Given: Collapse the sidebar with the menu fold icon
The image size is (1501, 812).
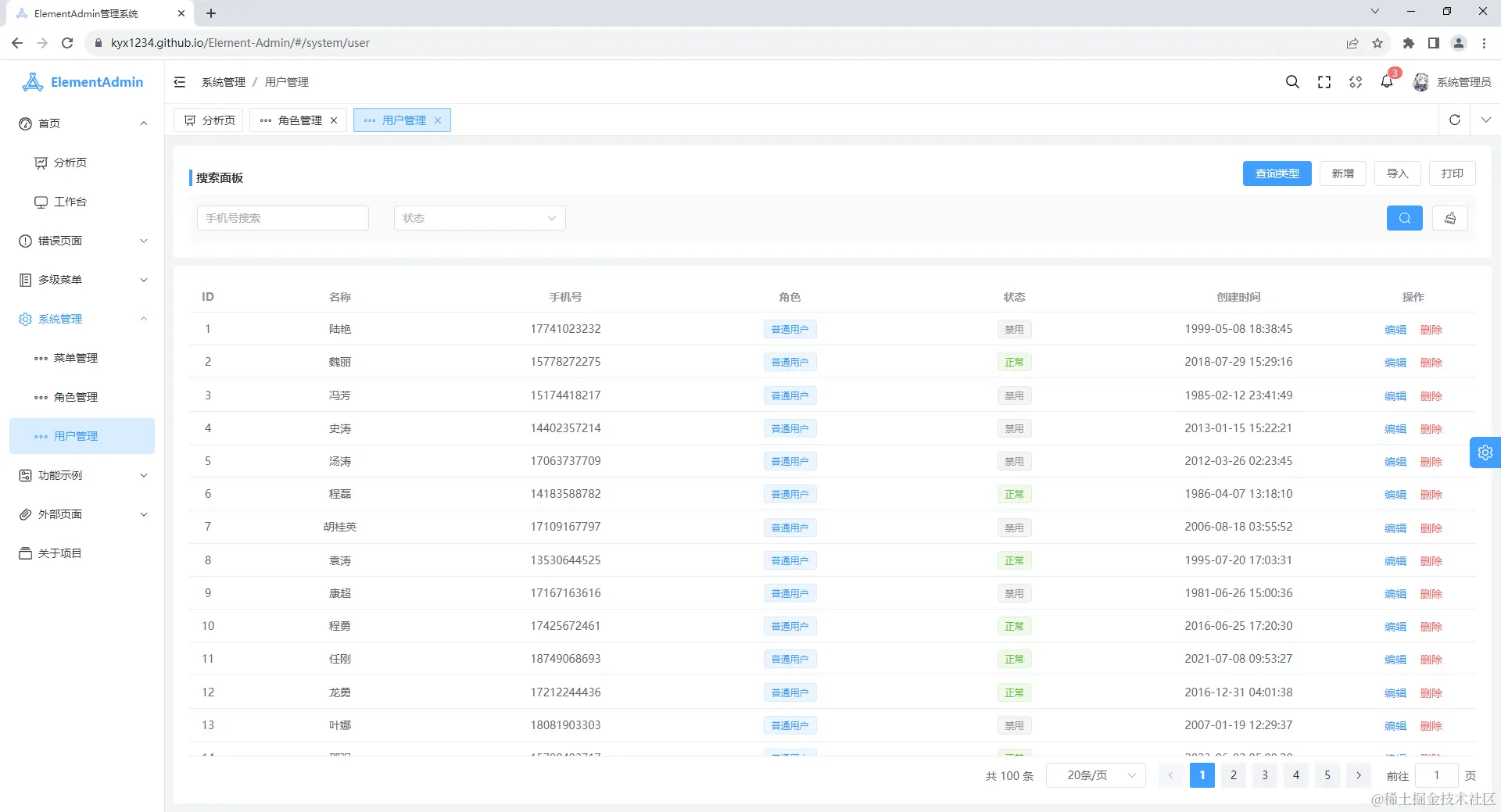Looking at the screenshot, I should (180, 82).
